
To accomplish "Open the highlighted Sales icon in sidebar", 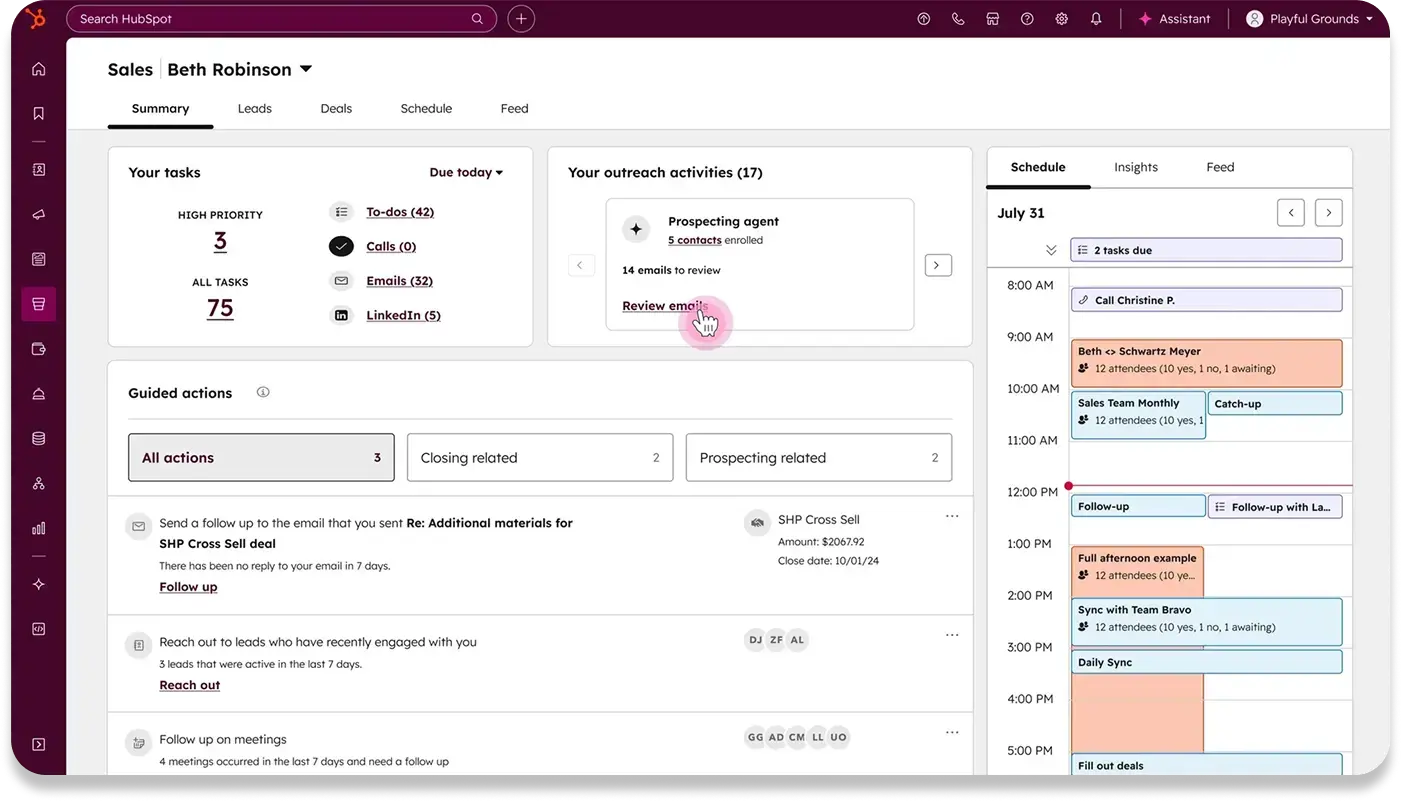I will pos(39,304).
